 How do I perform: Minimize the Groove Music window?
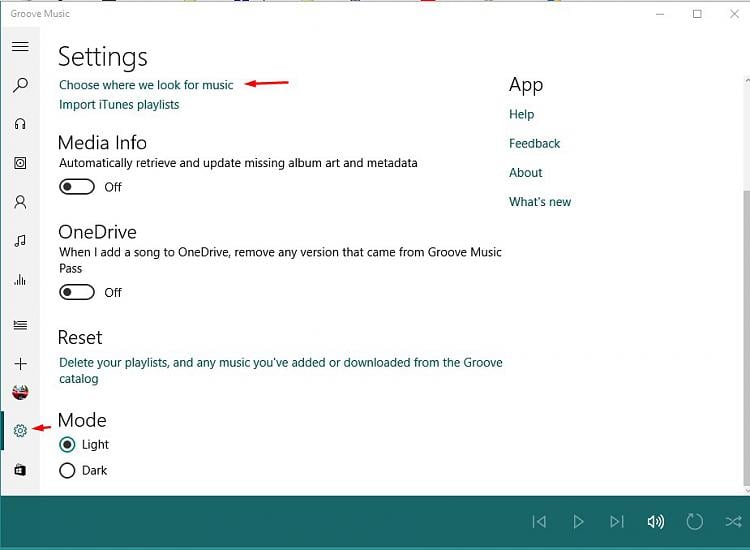tap(660, 14)
